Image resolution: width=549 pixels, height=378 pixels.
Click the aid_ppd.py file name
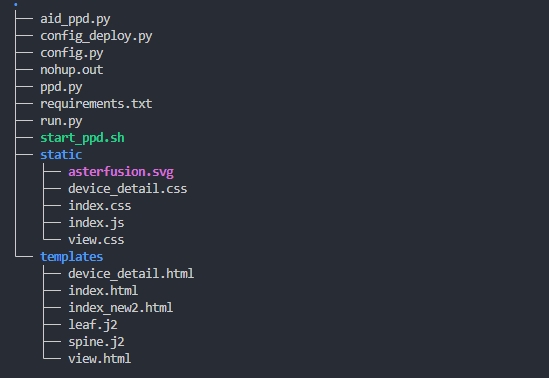[75, 19]
